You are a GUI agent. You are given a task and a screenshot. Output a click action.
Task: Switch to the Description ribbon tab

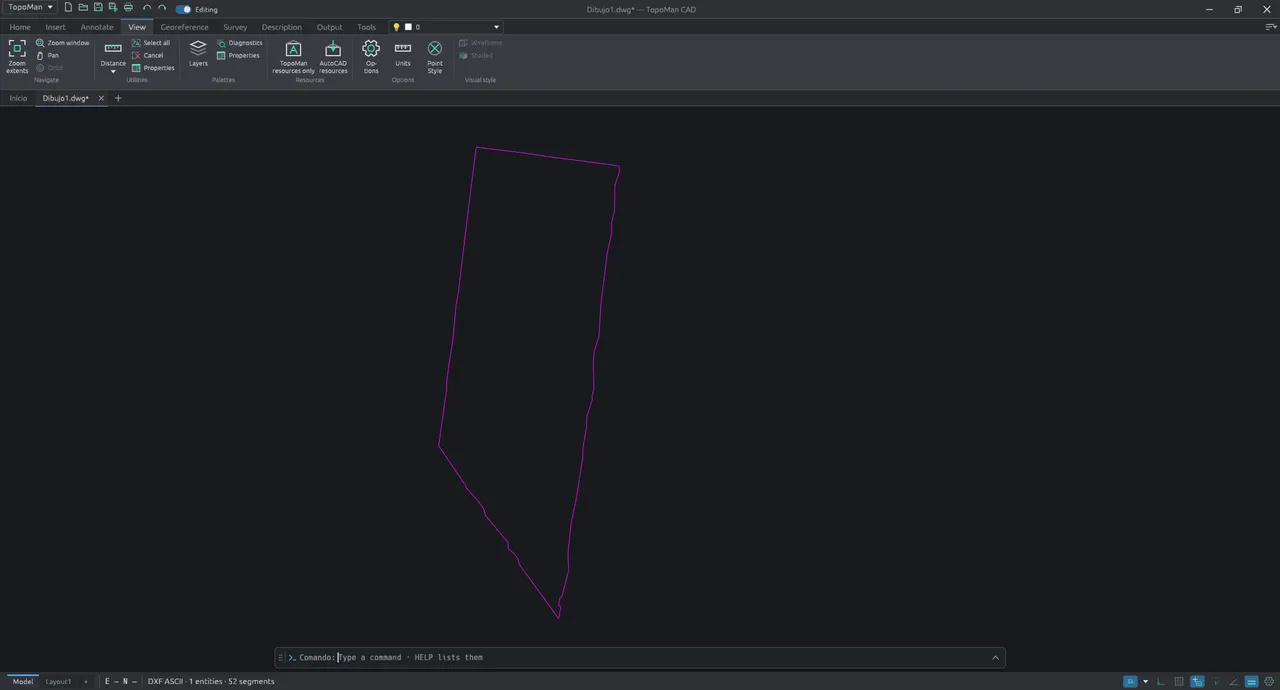[x=281, y=27]
